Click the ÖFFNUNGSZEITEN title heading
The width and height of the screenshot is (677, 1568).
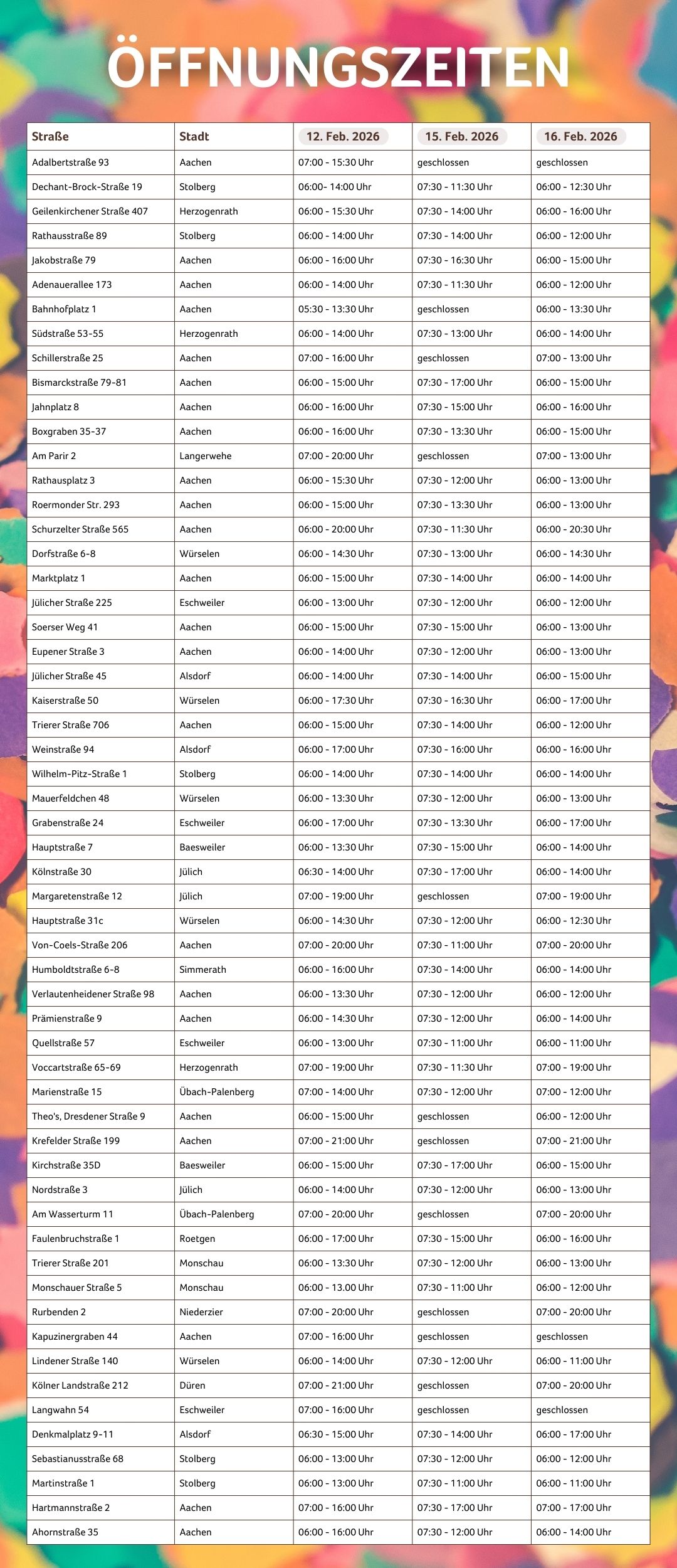(338, 67)
